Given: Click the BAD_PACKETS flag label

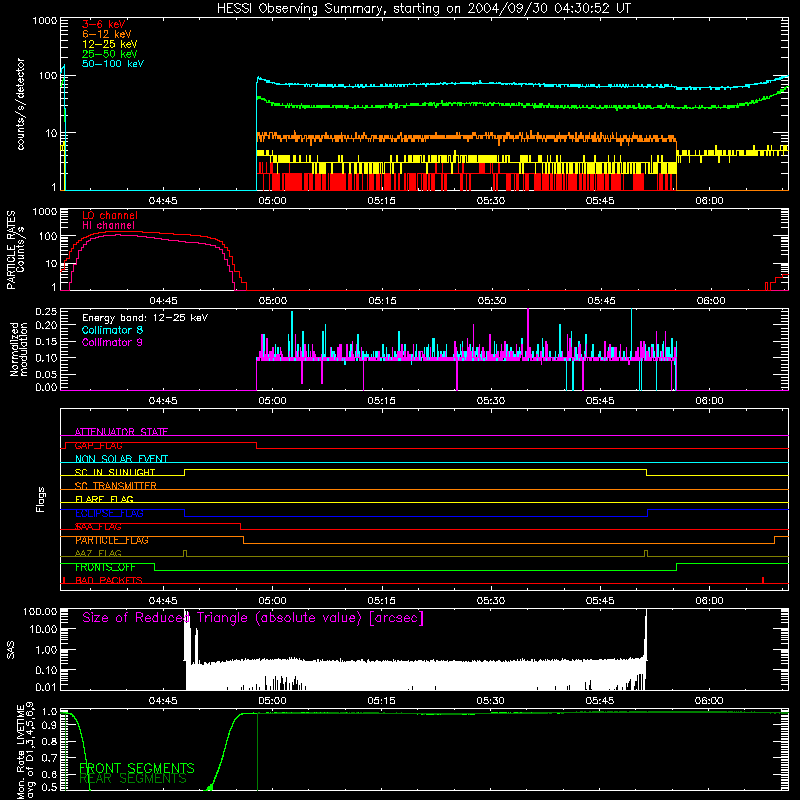Looking at the screenshot, I should (x=109, y=580).
